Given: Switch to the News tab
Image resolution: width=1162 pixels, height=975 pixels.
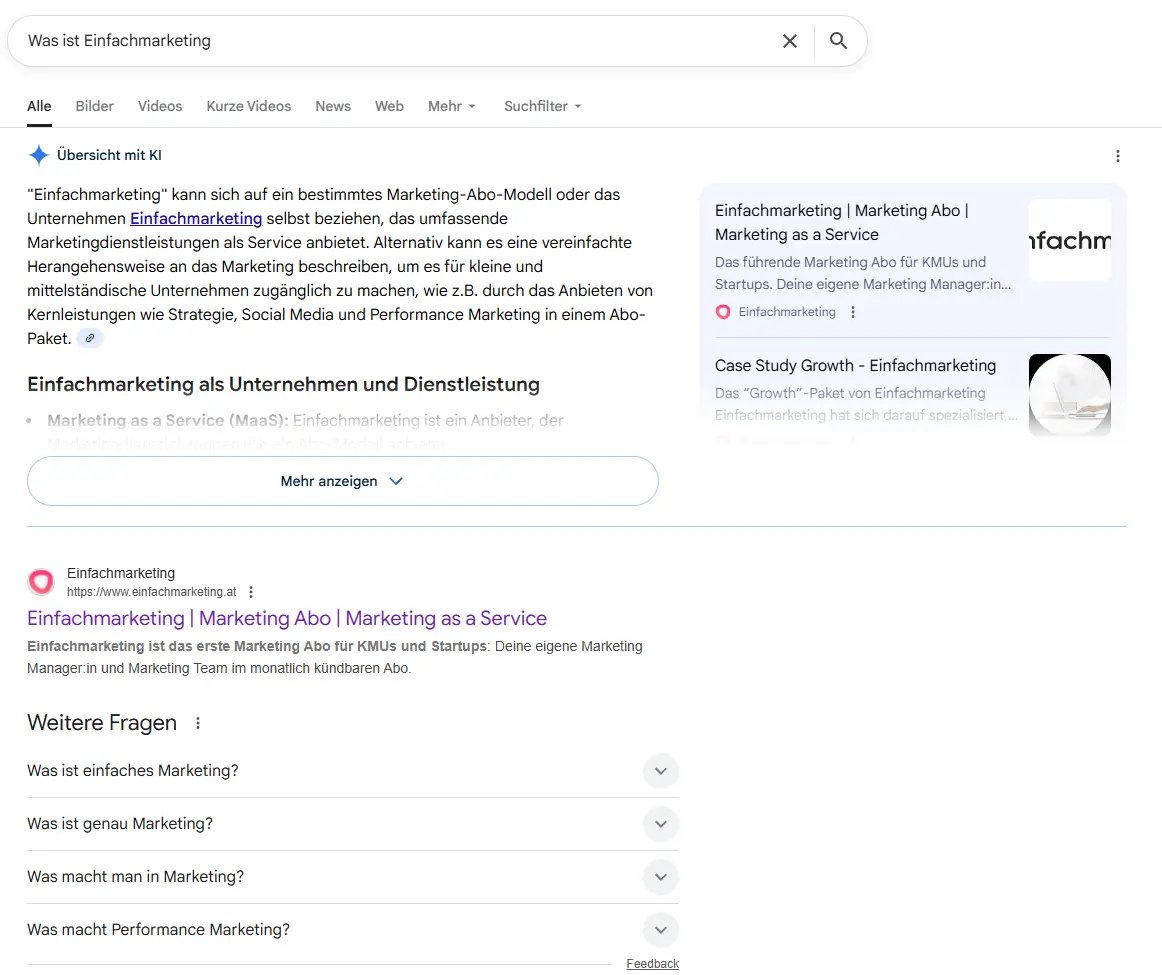Looking at the screenshot, I should tap(333, 106).
